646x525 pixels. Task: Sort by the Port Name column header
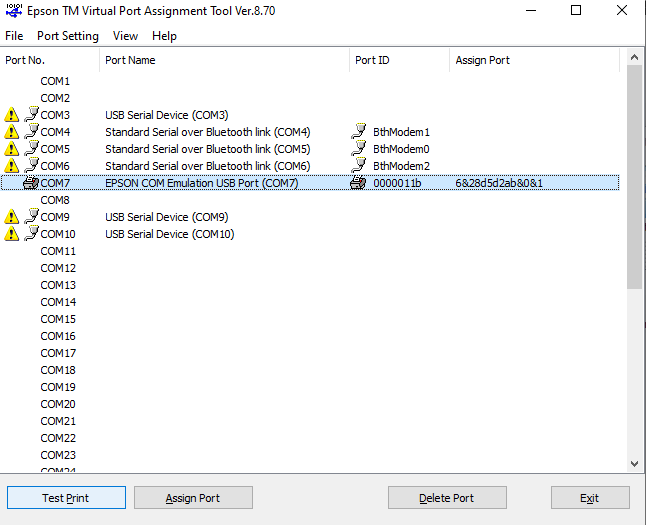(x=225, y=60)
